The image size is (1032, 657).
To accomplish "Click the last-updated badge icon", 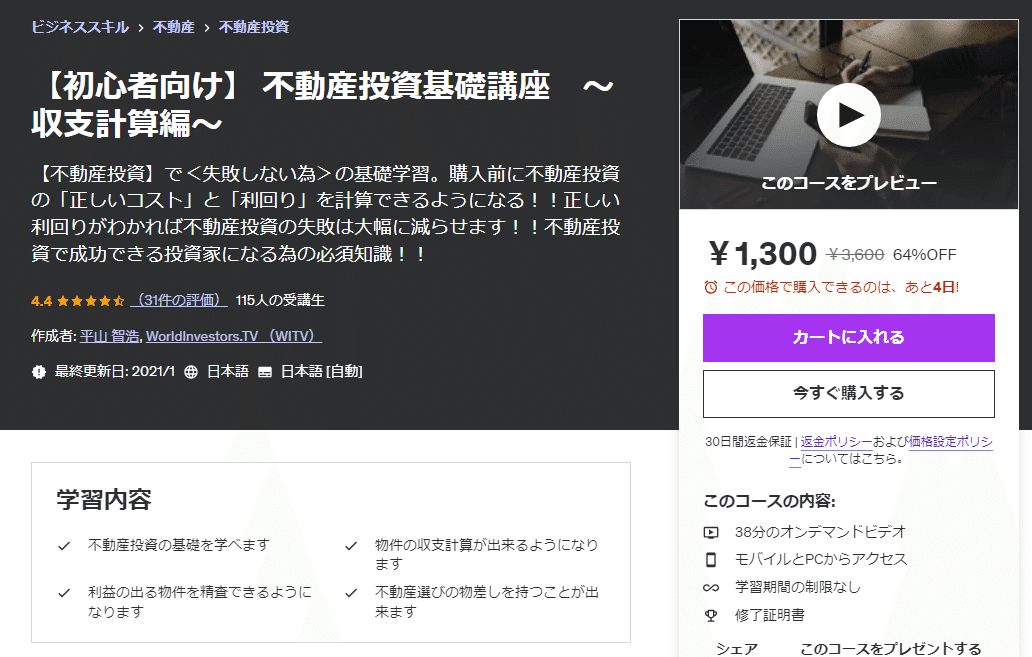I will pyautogui.click(x=39, y=372).
